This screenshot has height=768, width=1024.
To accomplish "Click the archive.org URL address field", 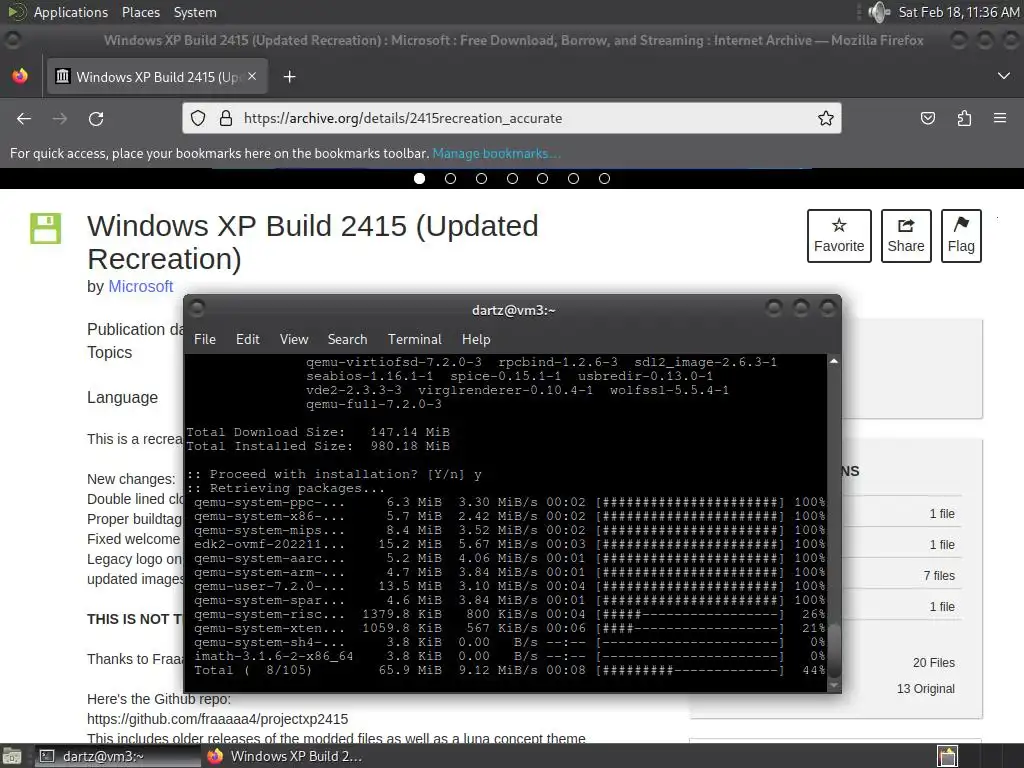I will tap(511, 118).
